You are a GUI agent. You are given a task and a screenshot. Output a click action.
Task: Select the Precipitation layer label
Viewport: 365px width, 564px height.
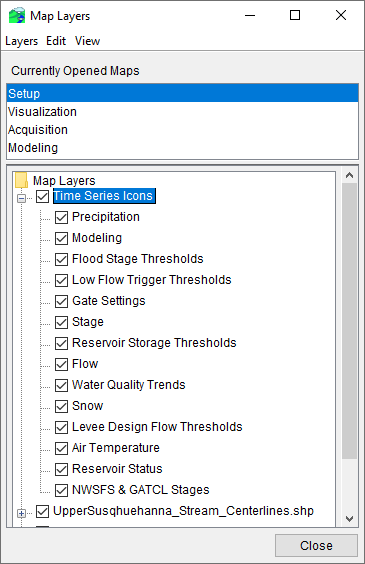pyautogui.click(x=106, y=217)
